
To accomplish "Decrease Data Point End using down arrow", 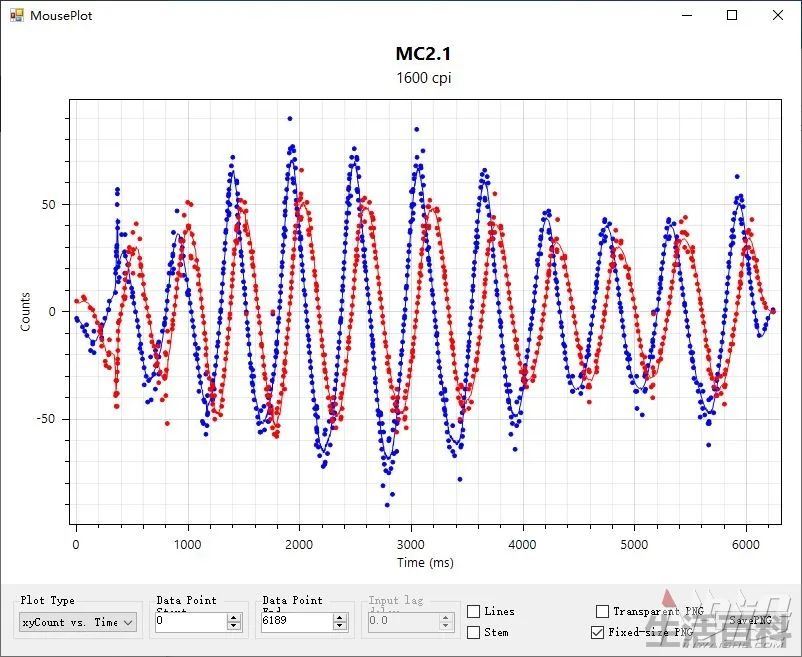I will (340, 626).
